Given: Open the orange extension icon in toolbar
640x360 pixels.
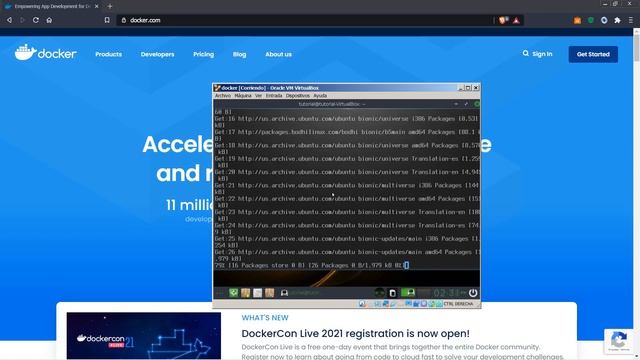Looking at the screenshot, I should click(x=577, y=20).
